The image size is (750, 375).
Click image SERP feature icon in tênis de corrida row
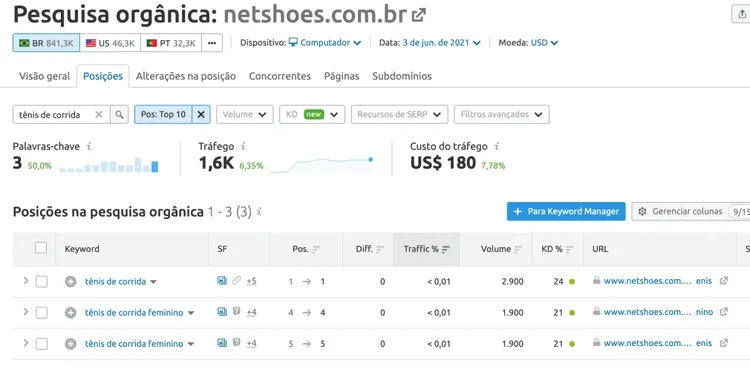222,281
